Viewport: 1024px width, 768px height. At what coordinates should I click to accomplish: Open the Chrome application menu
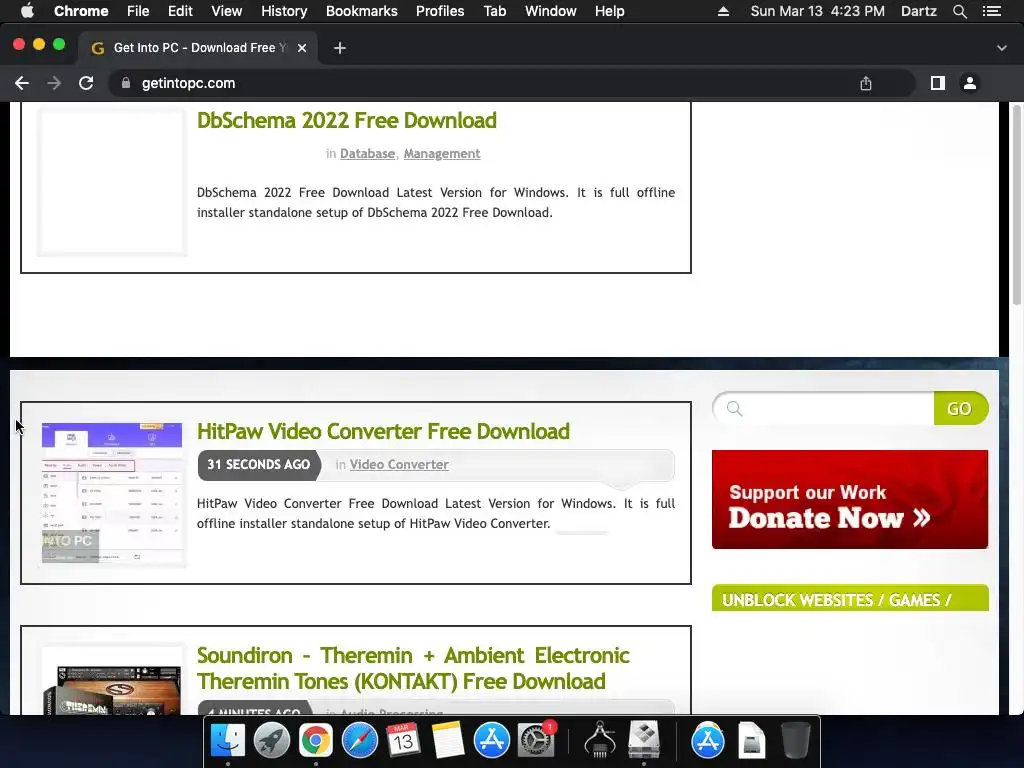pyautogui.click(x=81, y=11)
